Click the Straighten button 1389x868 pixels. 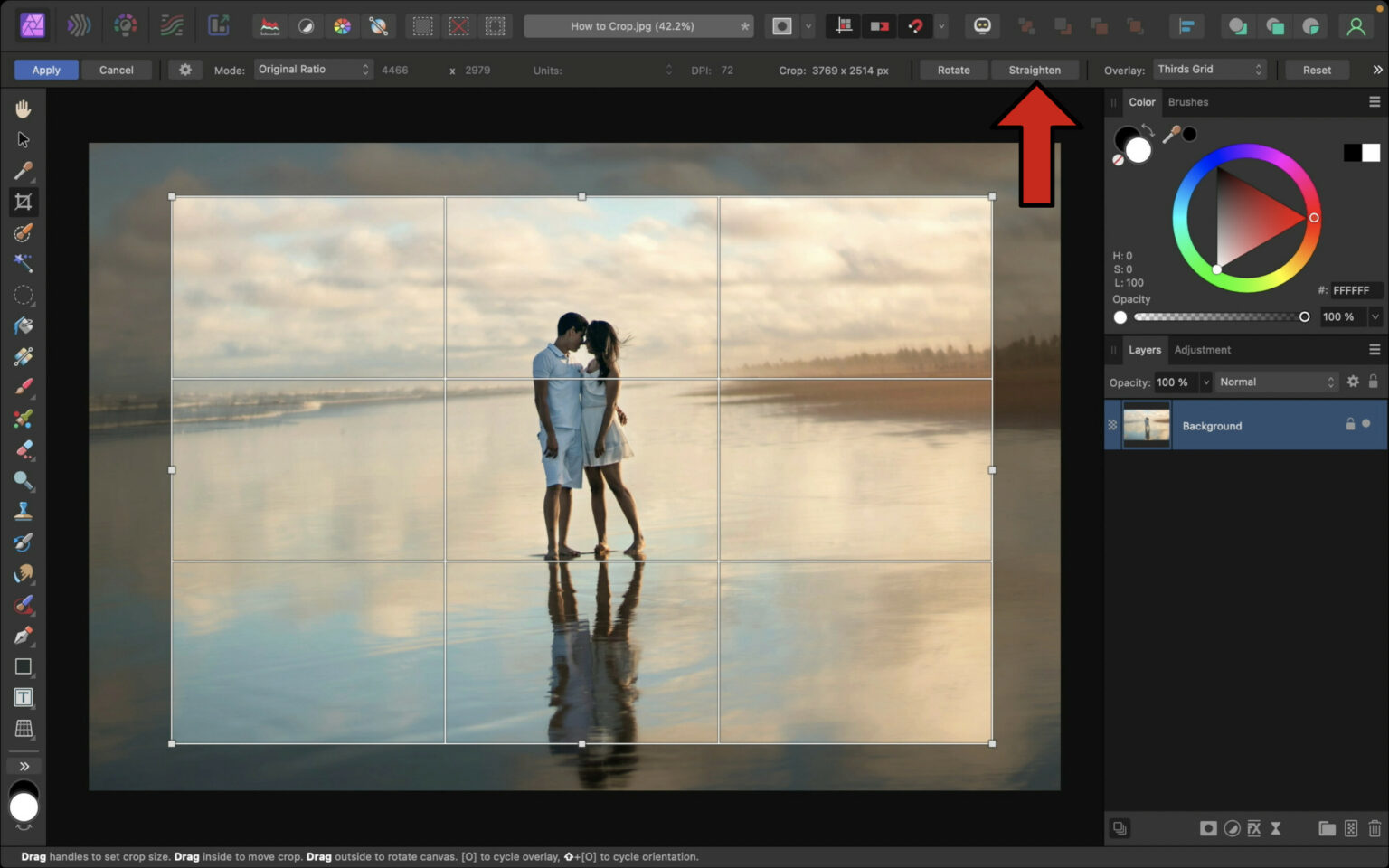coord(1035,70)
